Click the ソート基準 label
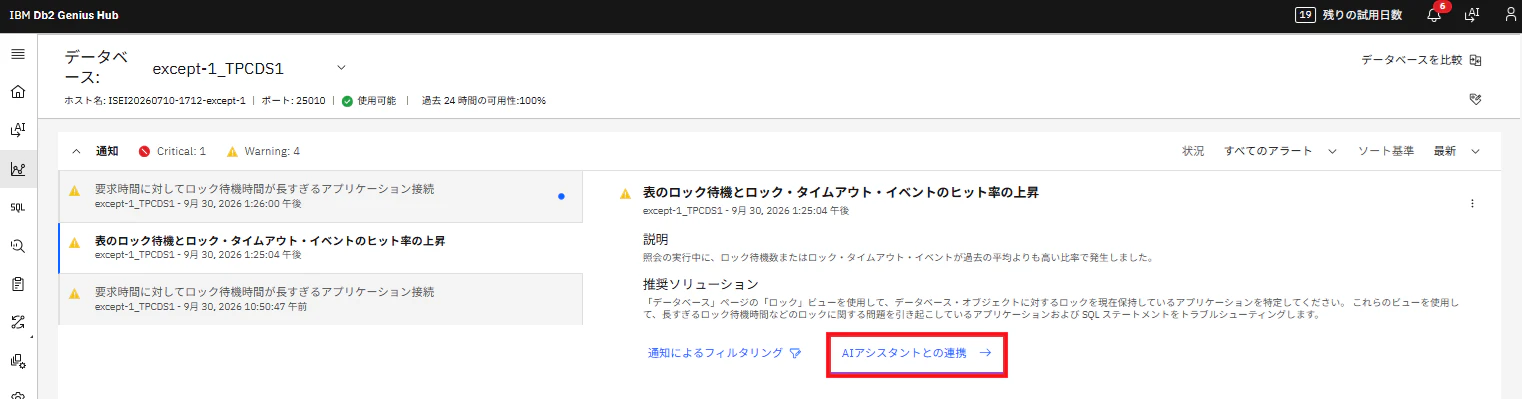The width and height of the screenshot is (1522, 399). [x=1385, y=151]
